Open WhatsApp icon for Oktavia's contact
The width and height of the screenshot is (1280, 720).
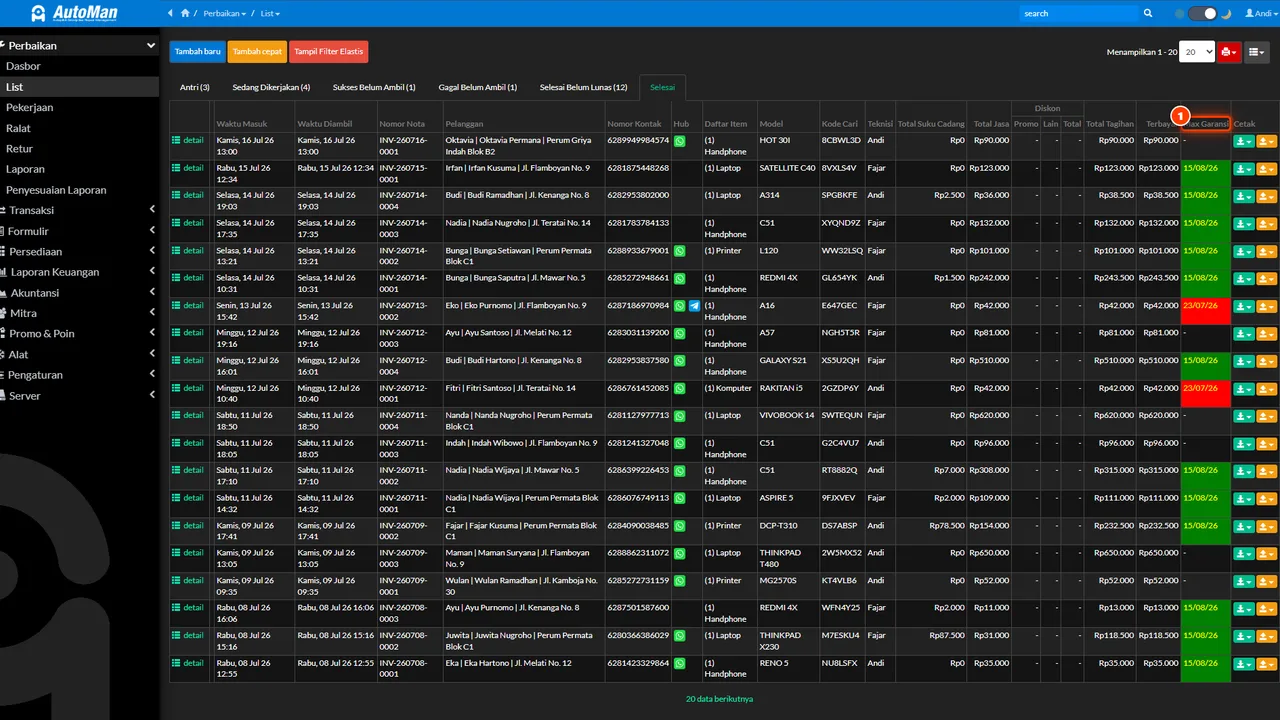680,141
